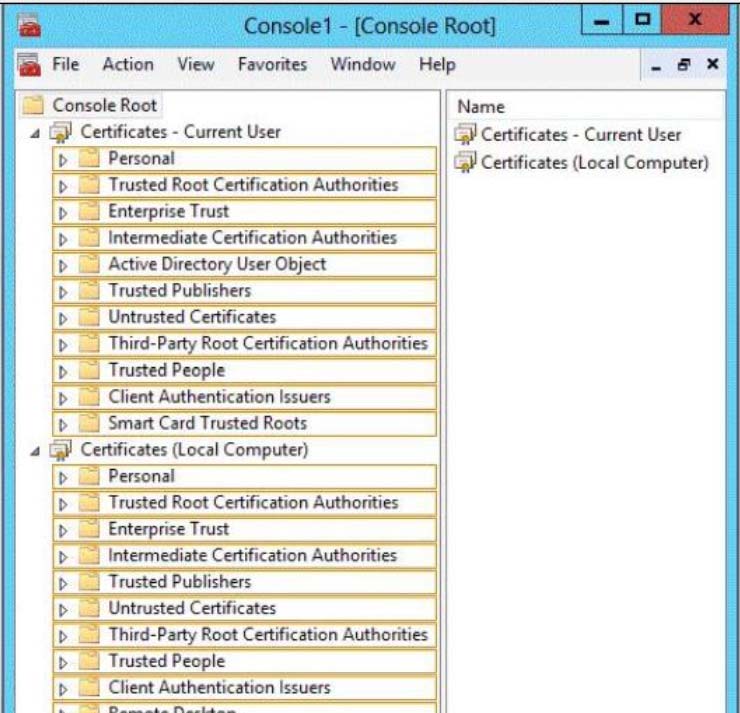Expand Current User Enterprise Trust
The image size is (740, 713).
click(63, 213)
